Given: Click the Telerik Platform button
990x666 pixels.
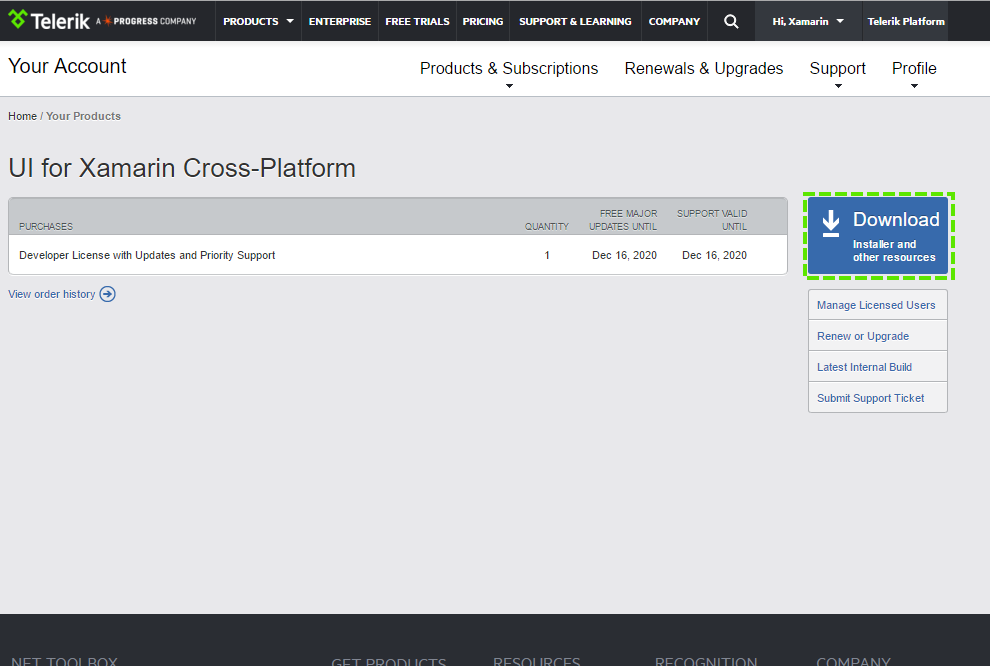Looking at the screenshot, I should (x=905, y=21).
